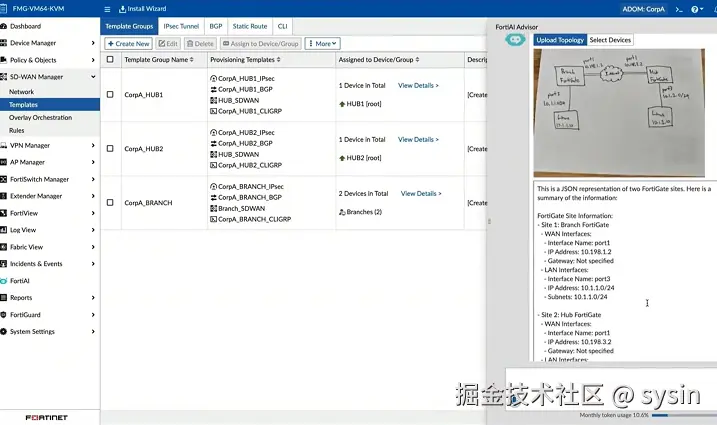The width and height of the screenshot is (717, 425).
Task: Click the FortiGuard shield sidebar icon
Action: (x=4, y=315)
